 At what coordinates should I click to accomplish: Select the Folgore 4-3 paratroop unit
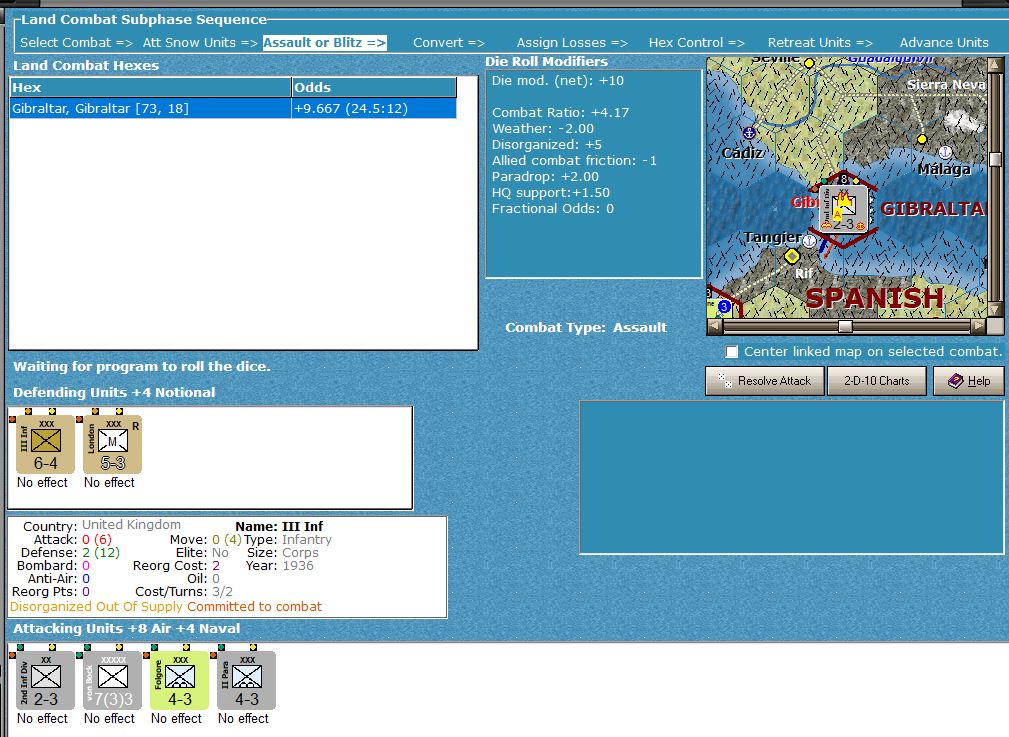(x=179, y=680)
